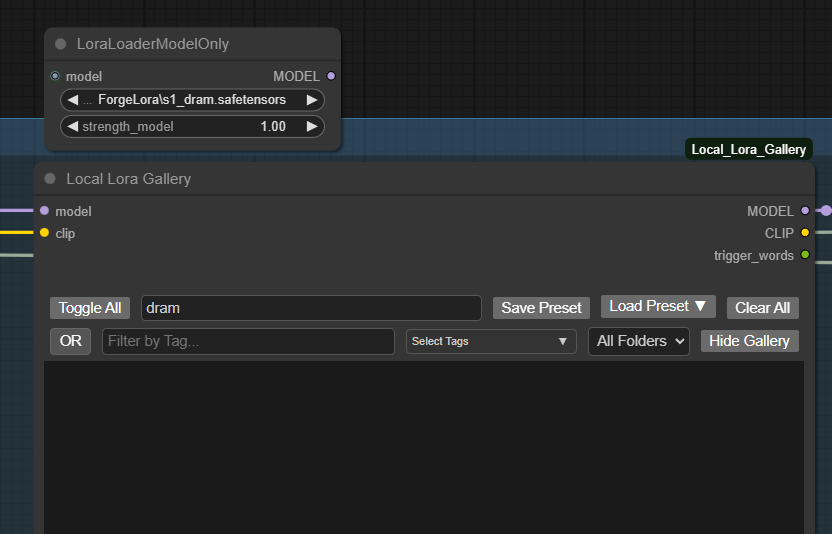Viewport: 832px width, 534px height.
Task: Click the Hide Gallery button
Action: pos(749,341)
